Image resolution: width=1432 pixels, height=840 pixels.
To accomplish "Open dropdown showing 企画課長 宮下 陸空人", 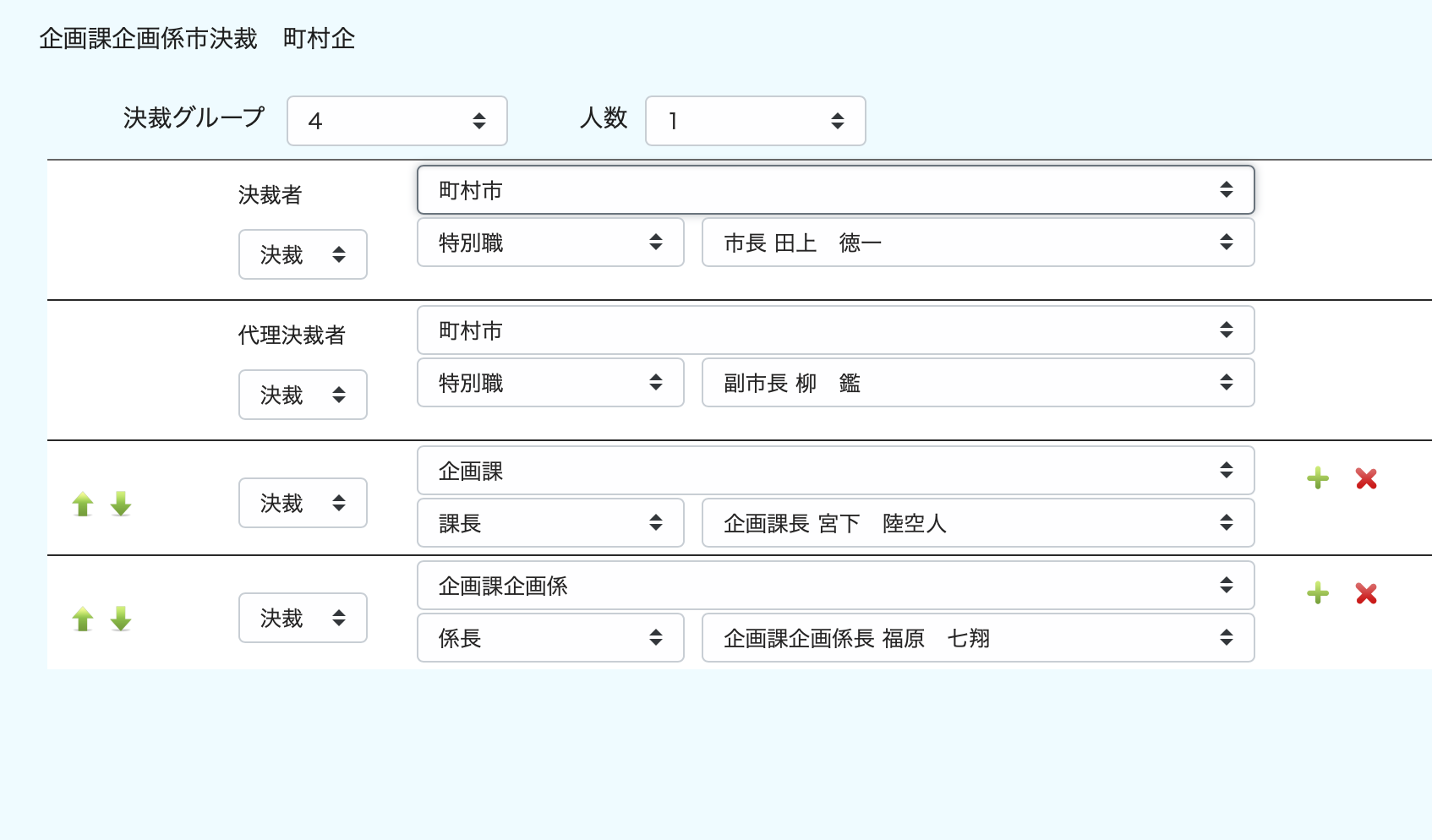I will [977, 523].
